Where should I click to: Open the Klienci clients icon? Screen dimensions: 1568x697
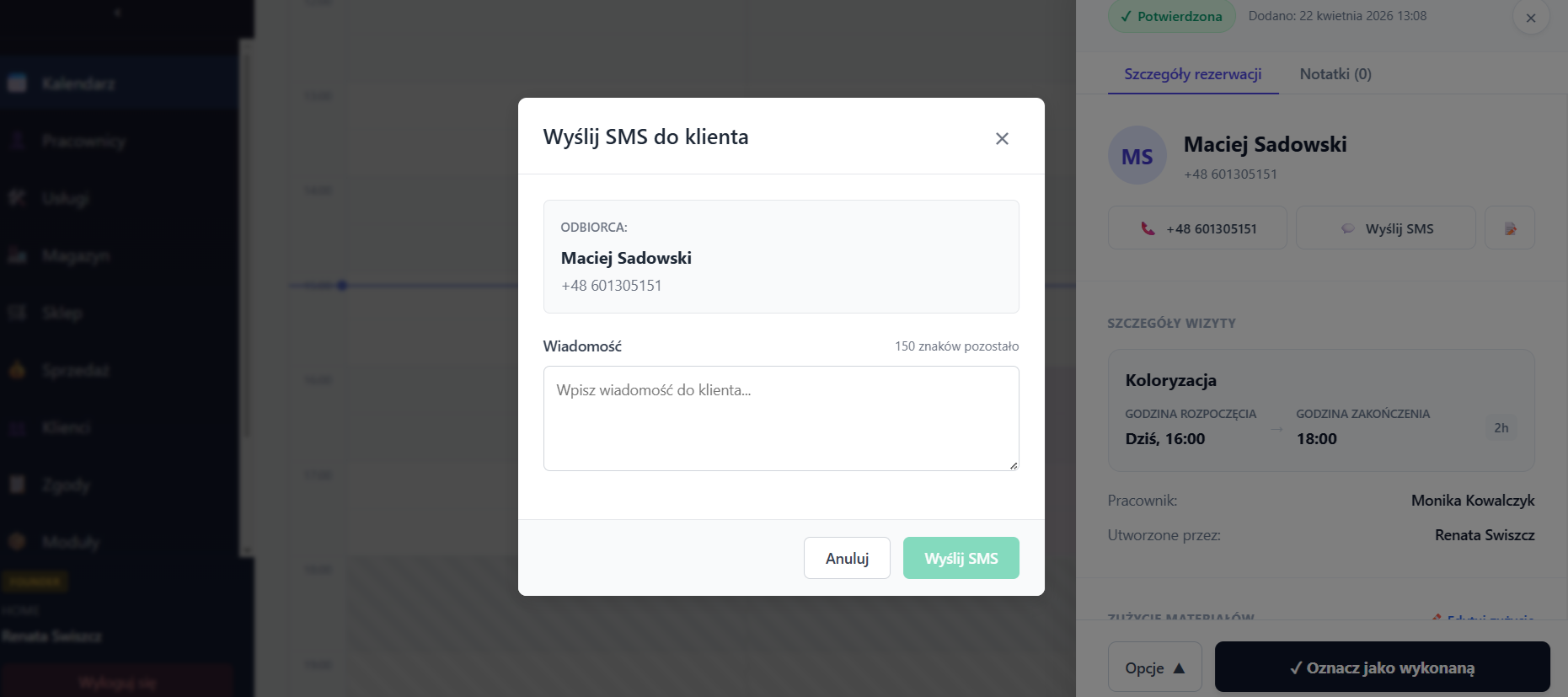point(18,427)
